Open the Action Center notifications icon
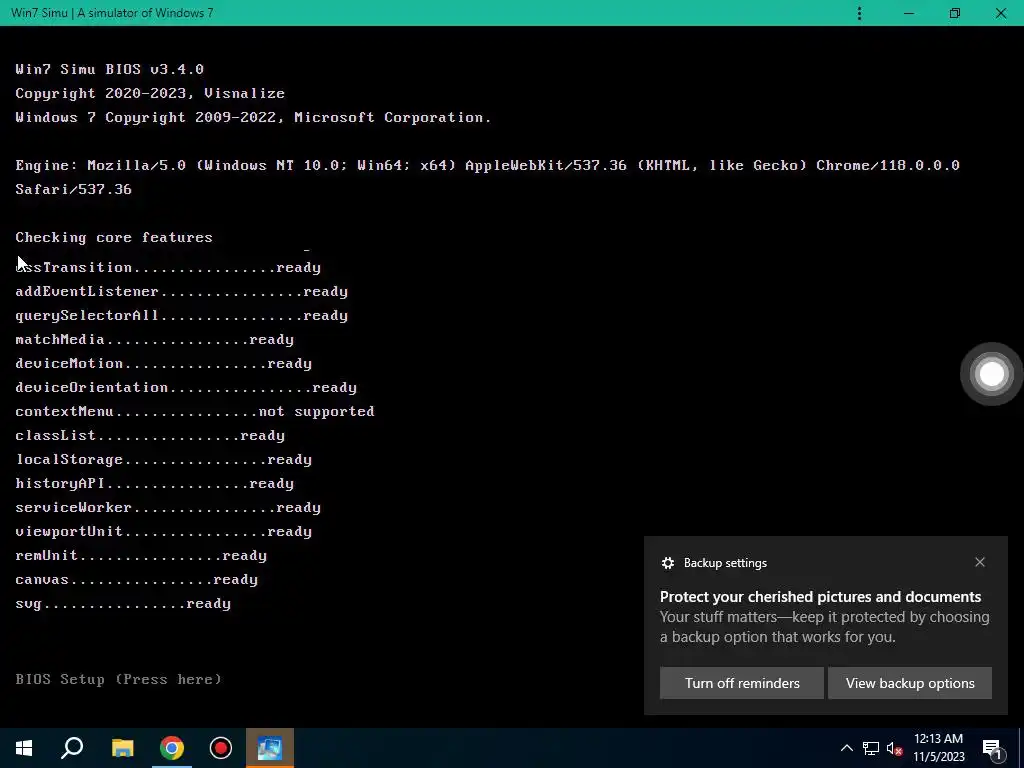This screenshot has height=768, width=1024. (992, 748)
